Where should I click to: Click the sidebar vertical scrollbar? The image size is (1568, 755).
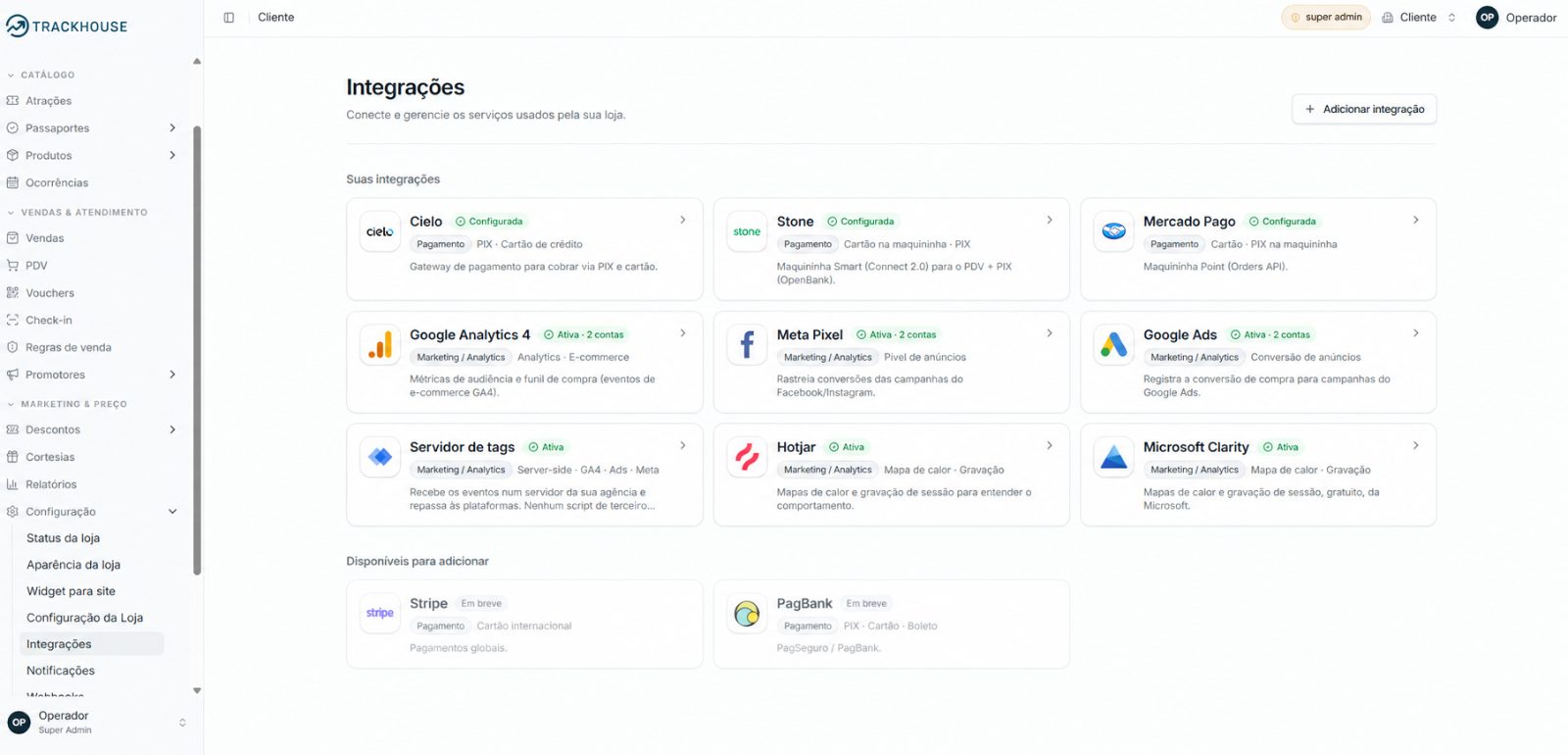coord(197,350)
